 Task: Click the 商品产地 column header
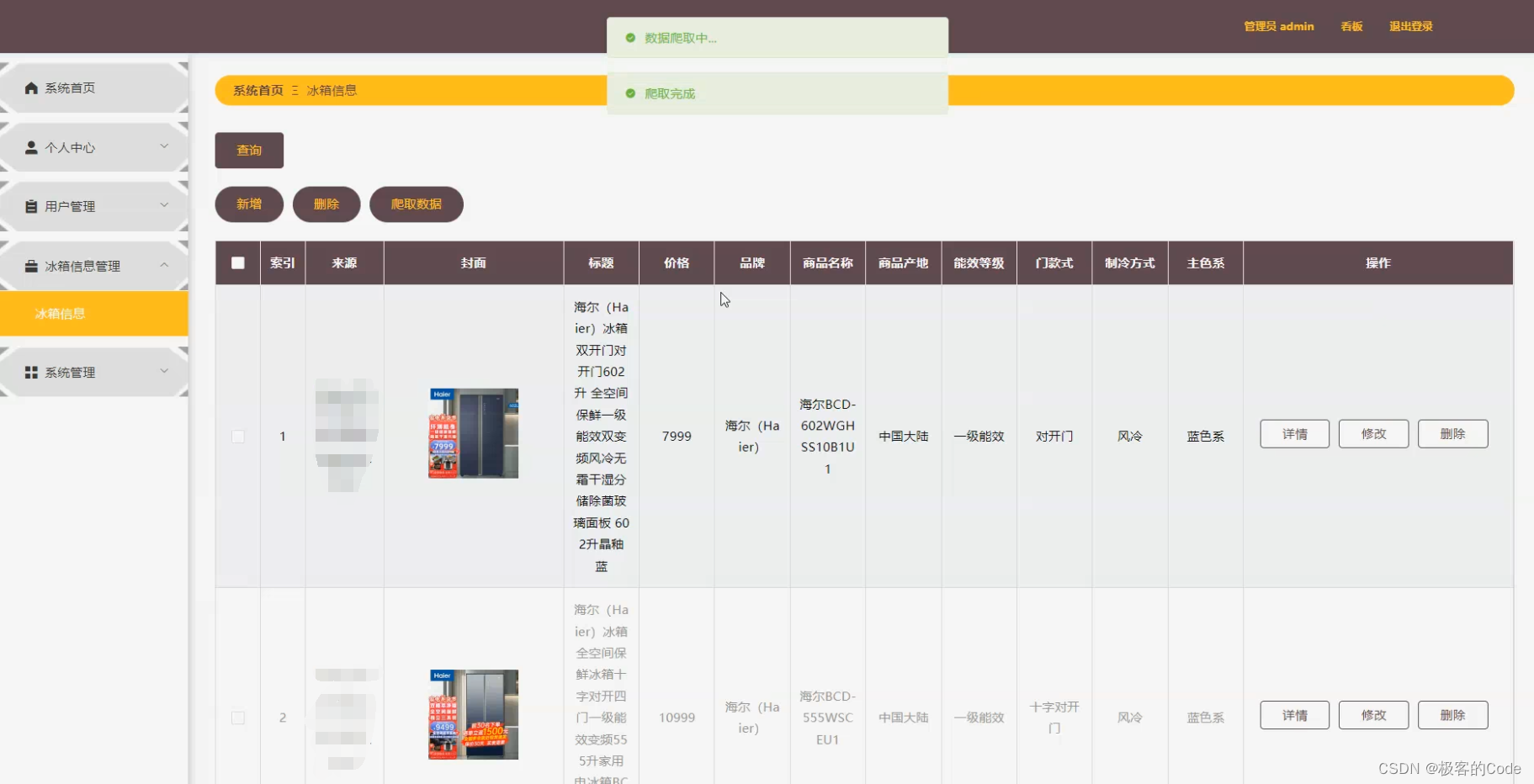(x=903, y=262)
